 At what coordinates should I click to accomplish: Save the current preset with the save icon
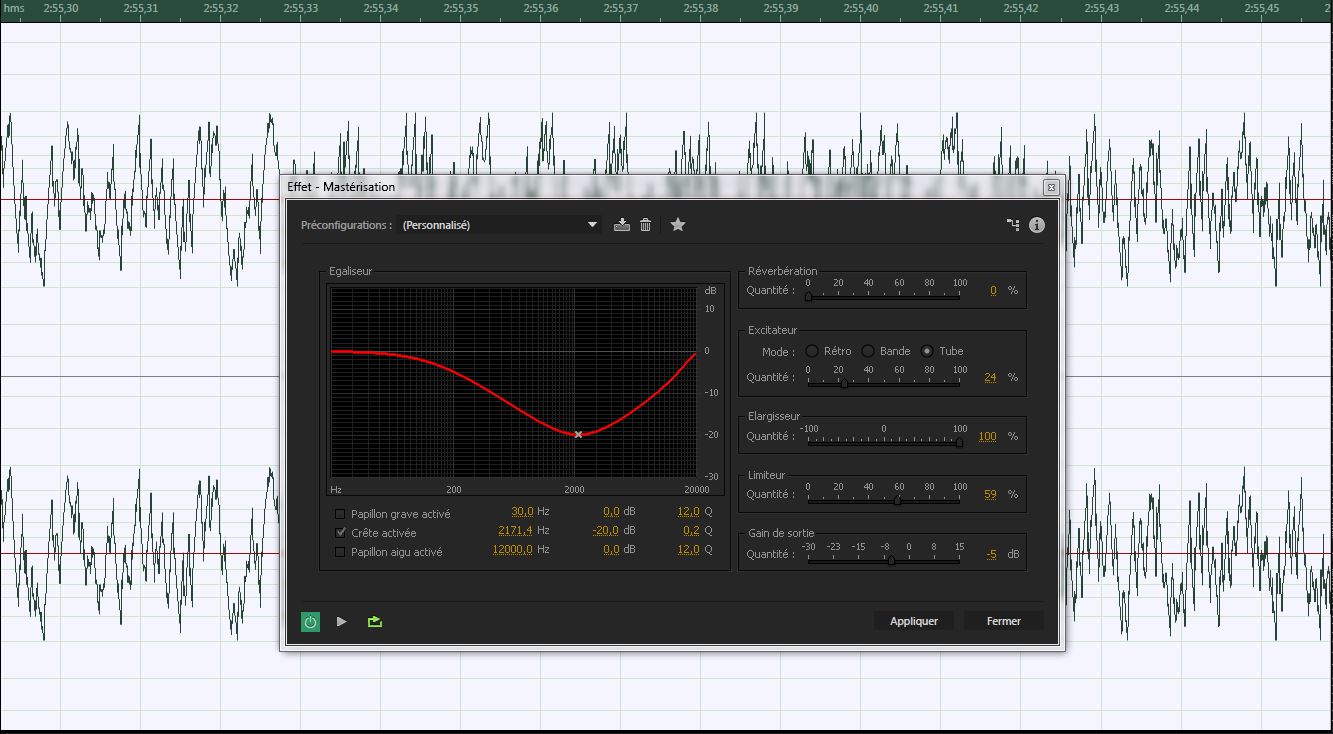pos(621,225)
